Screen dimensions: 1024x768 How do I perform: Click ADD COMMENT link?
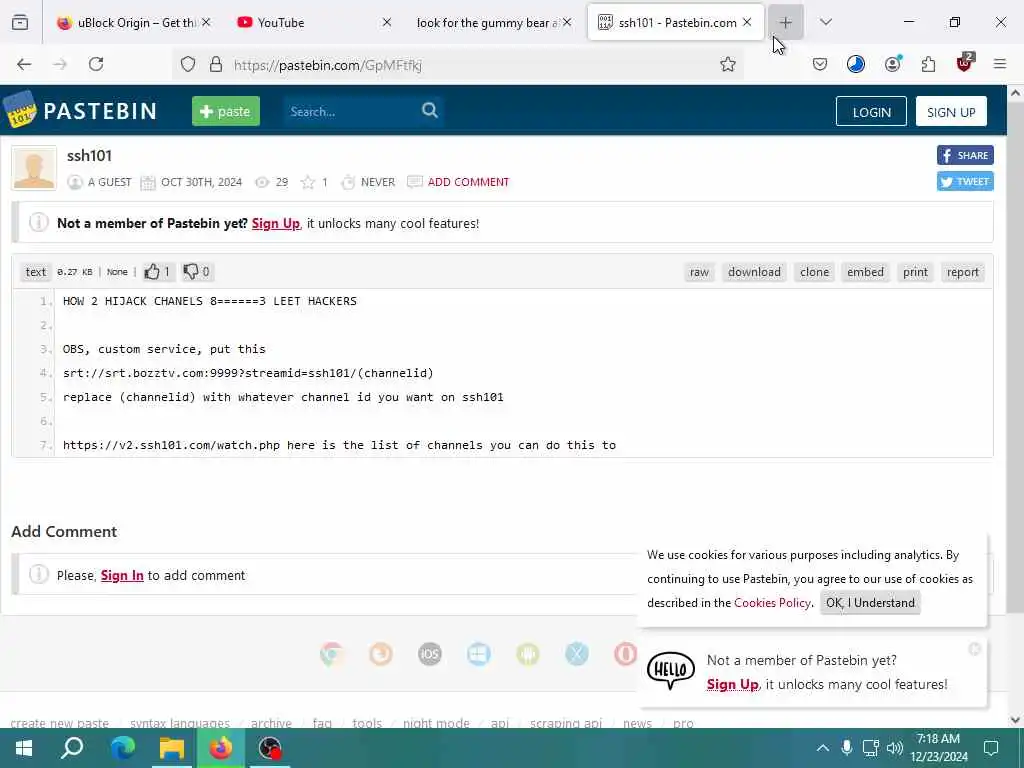point(468,182)
